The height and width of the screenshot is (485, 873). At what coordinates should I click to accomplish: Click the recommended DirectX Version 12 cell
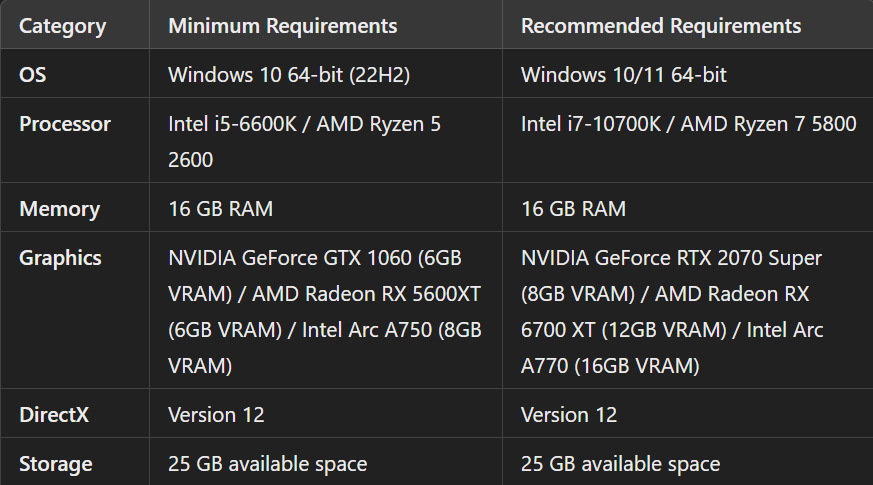coord(569,414)
